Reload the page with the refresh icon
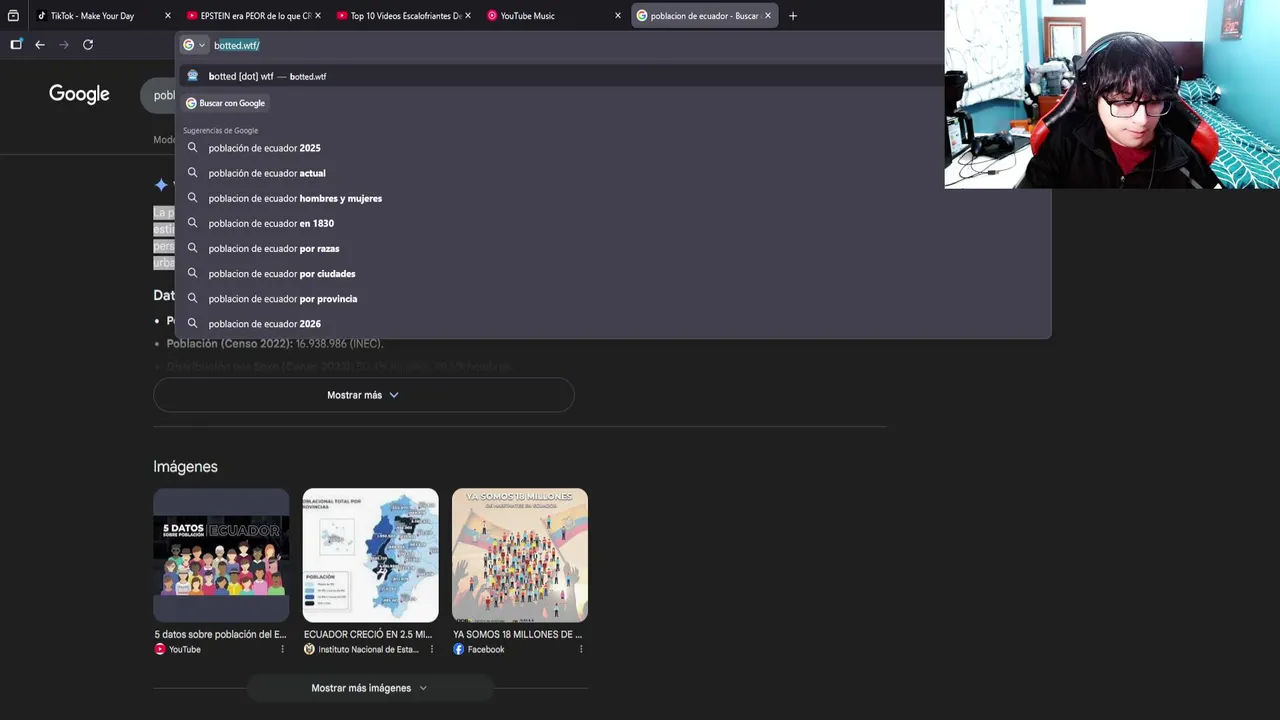This screenshot has height=720, width=1280. (88, 45)
